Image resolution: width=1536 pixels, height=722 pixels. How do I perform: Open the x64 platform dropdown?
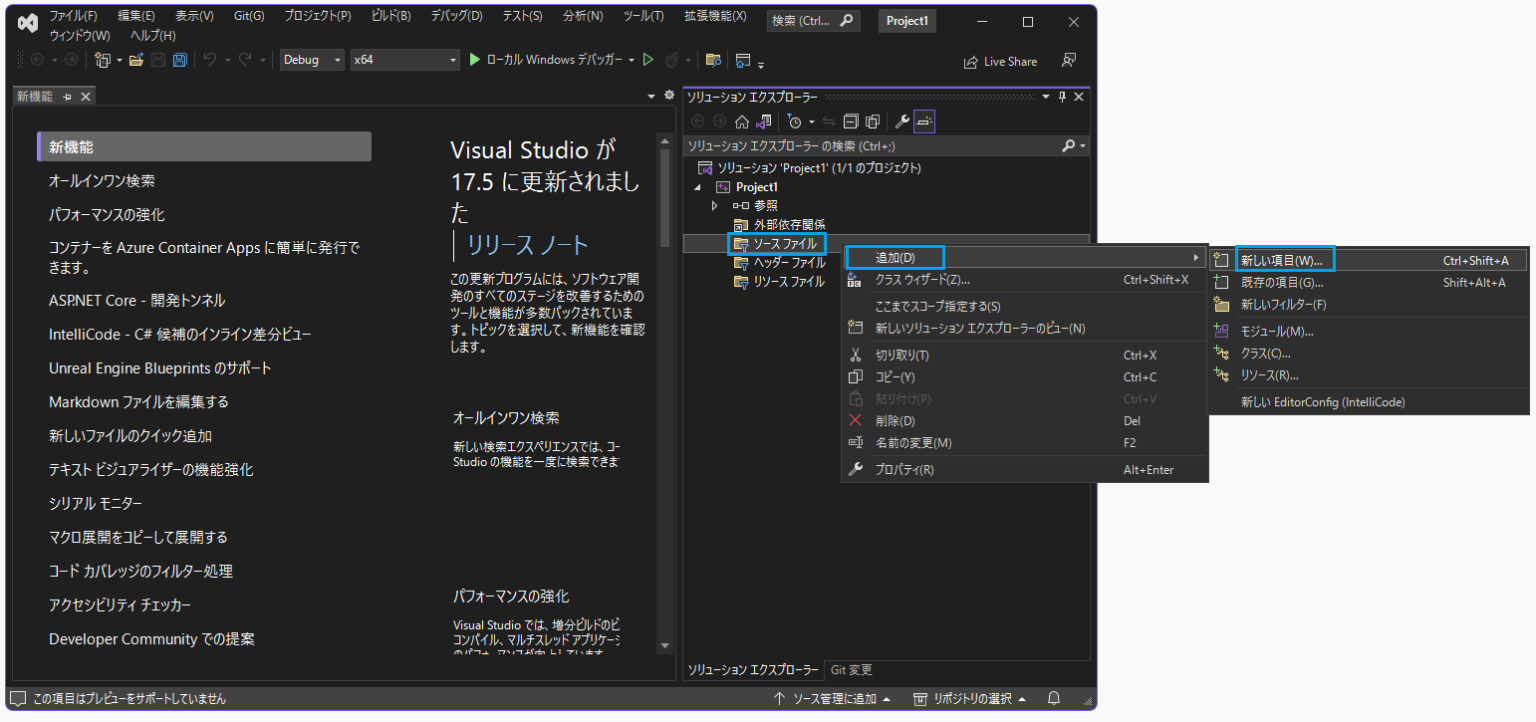[x=452, y=60]
